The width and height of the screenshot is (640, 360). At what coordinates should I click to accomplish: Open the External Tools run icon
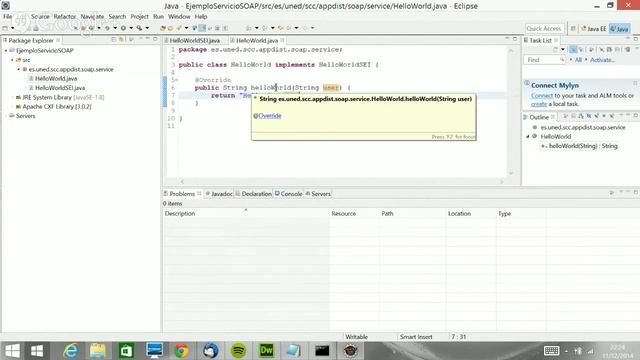coord(139,28)
